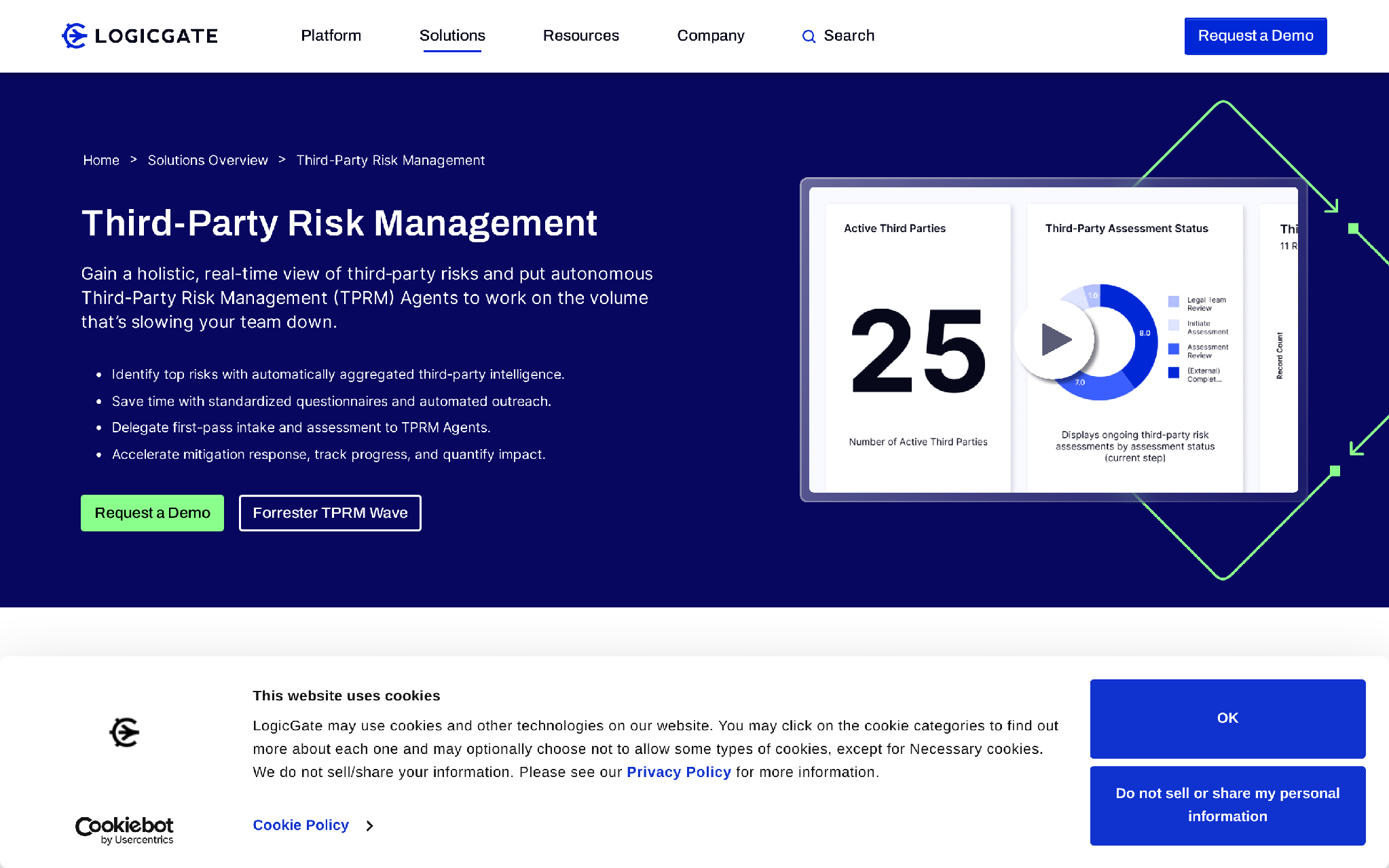Click the LogicGate logo icon in the cookie banner
The image size is (1389, 868).
[124, 732]
